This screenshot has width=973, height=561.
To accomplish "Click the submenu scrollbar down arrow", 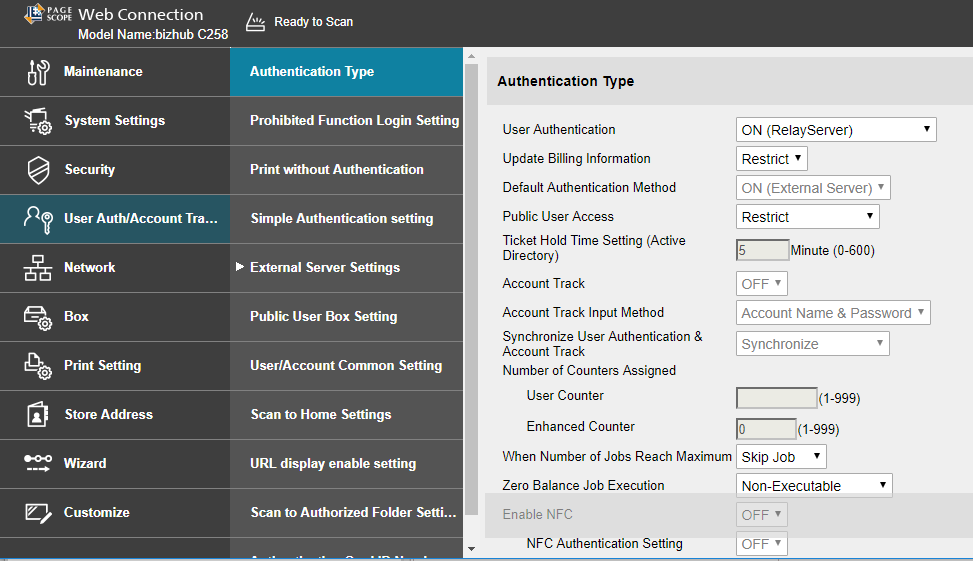I will coord(471,549).
